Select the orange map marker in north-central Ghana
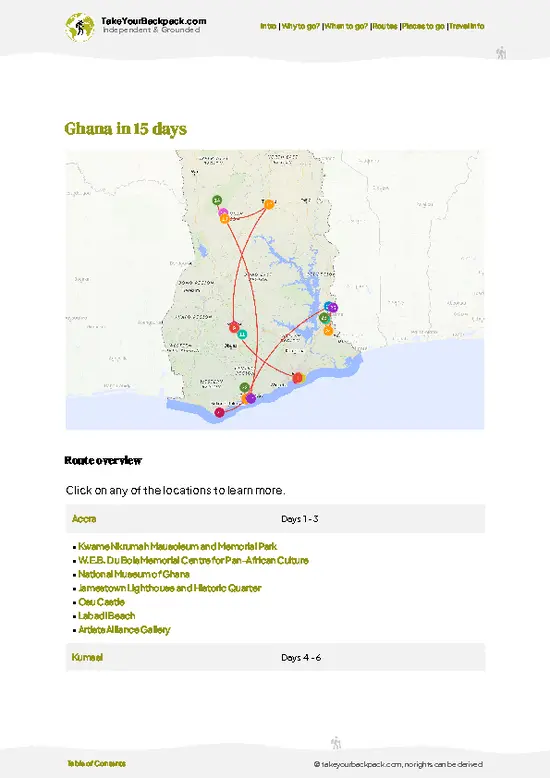The height and width of the screenshot is (778, 550). [x=269, y=204]
